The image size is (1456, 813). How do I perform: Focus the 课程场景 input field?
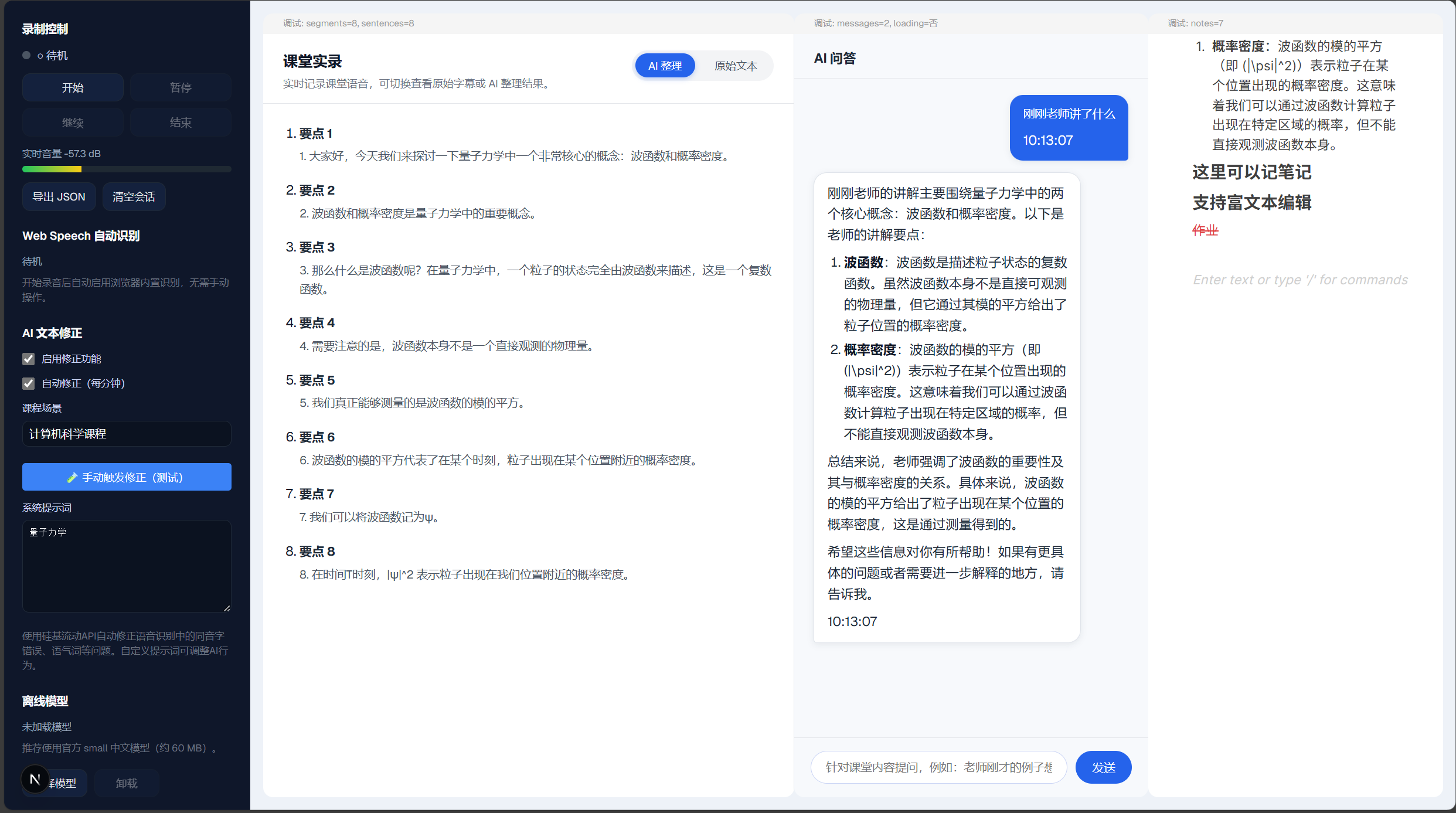click(127, 434)
